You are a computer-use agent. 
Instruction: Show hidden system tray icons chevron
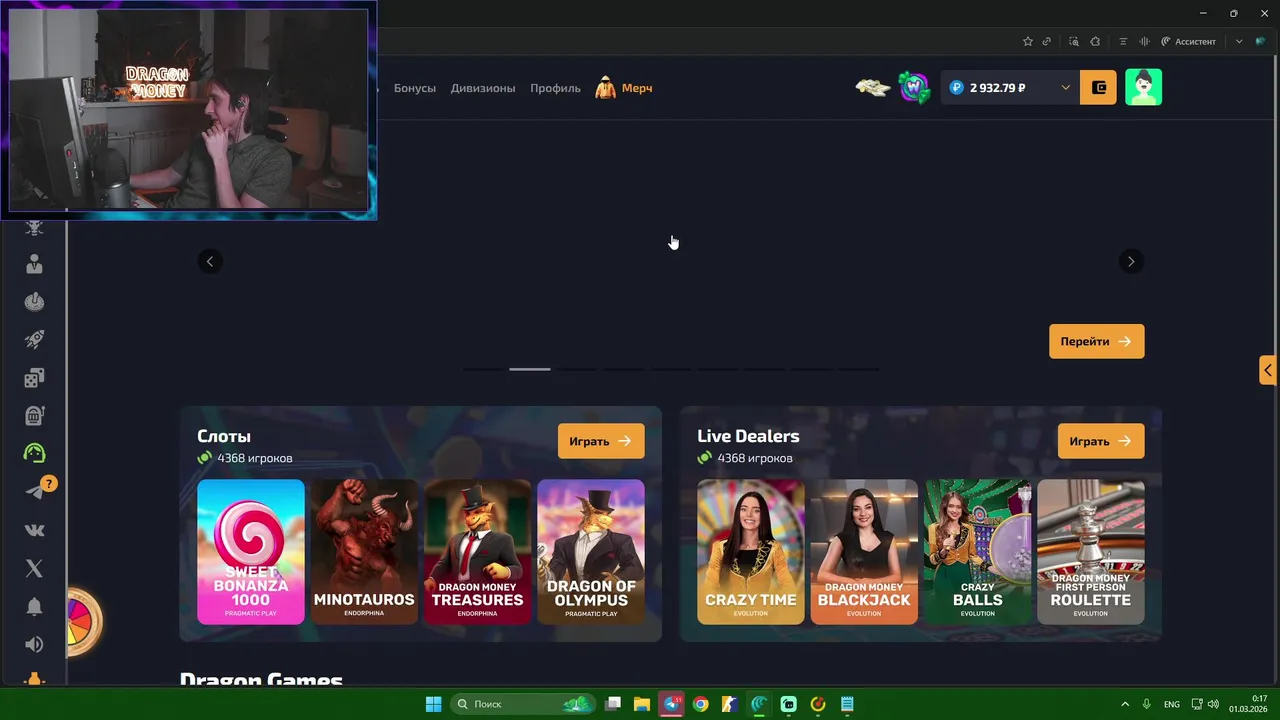[x=1125, y=704]
